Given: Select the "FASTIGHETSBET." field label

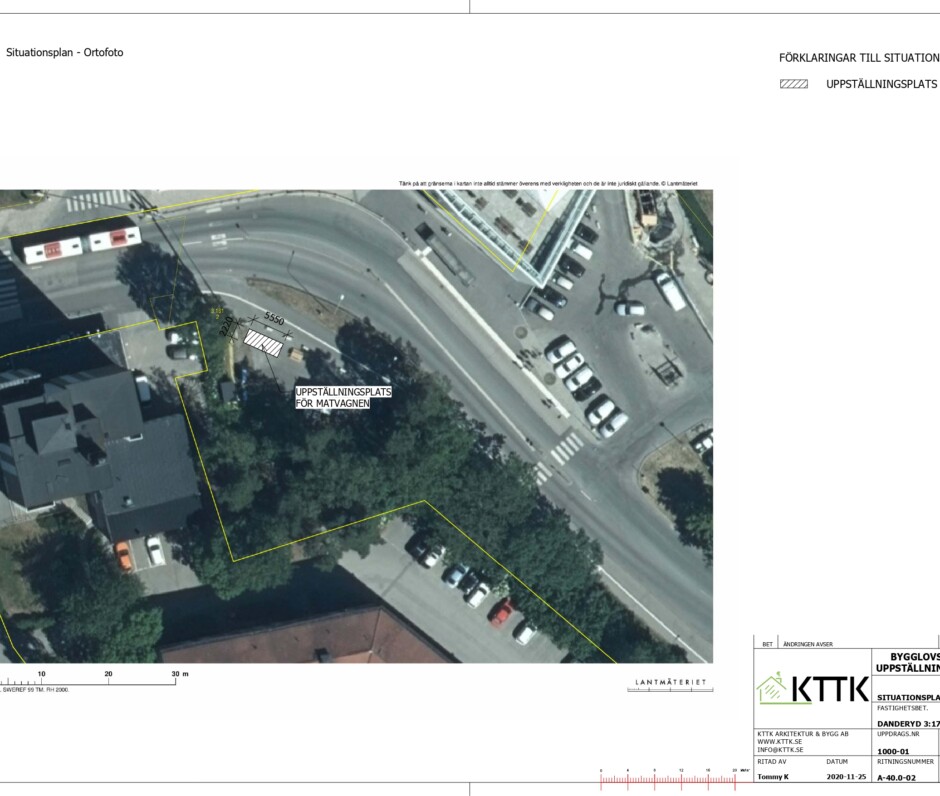Looking at the screenshot, I should [902, 708].
